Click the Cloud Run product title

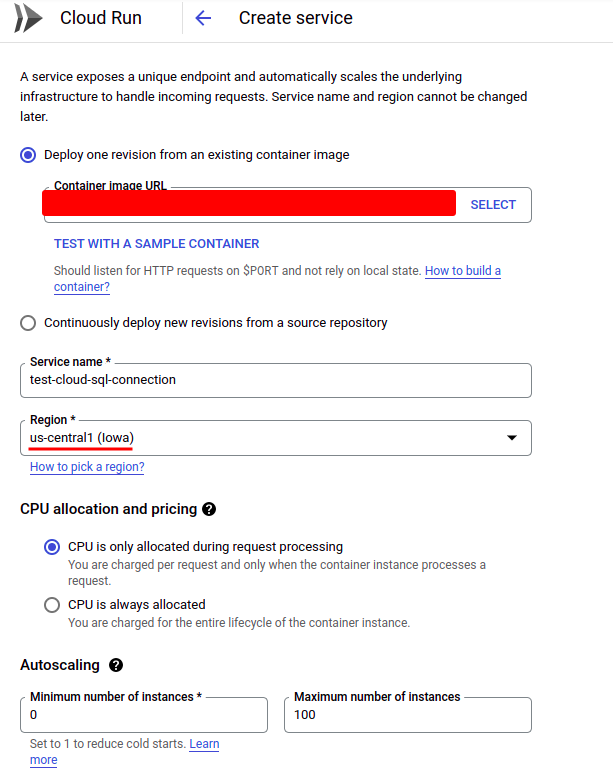(x=101, y=18)
